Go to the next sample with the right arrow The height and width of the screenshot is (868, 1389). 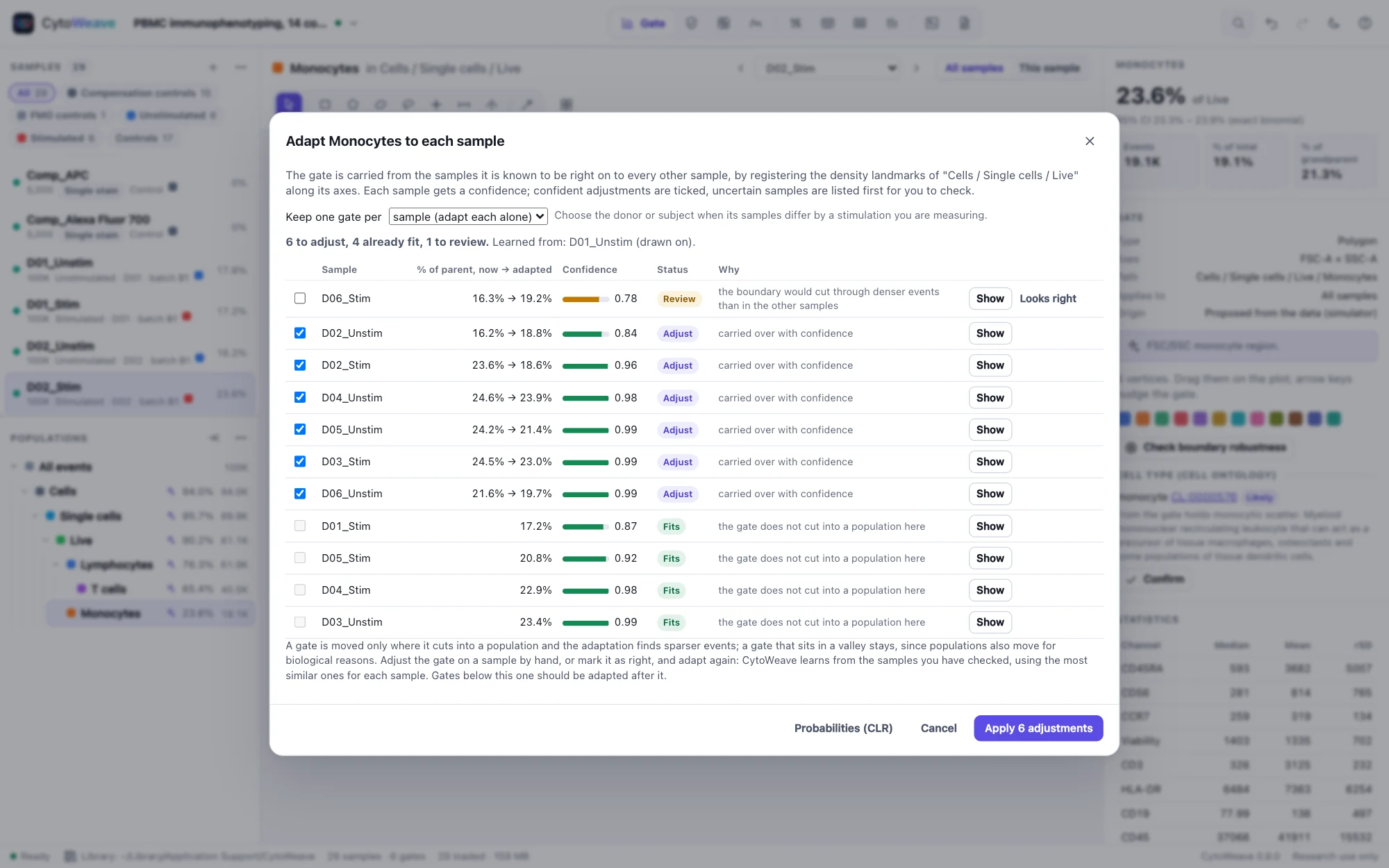(916, 68)
